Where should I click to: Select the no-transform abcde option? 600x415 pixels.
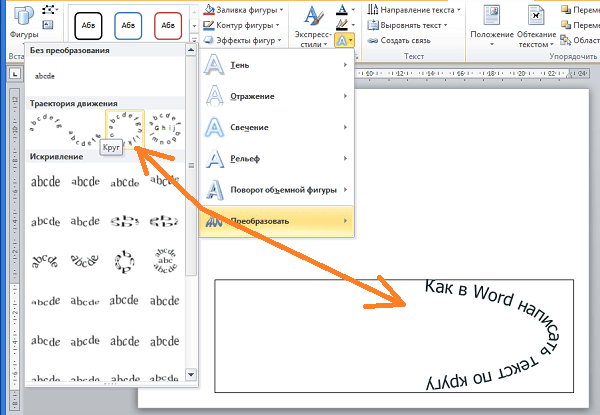[45, 76]
